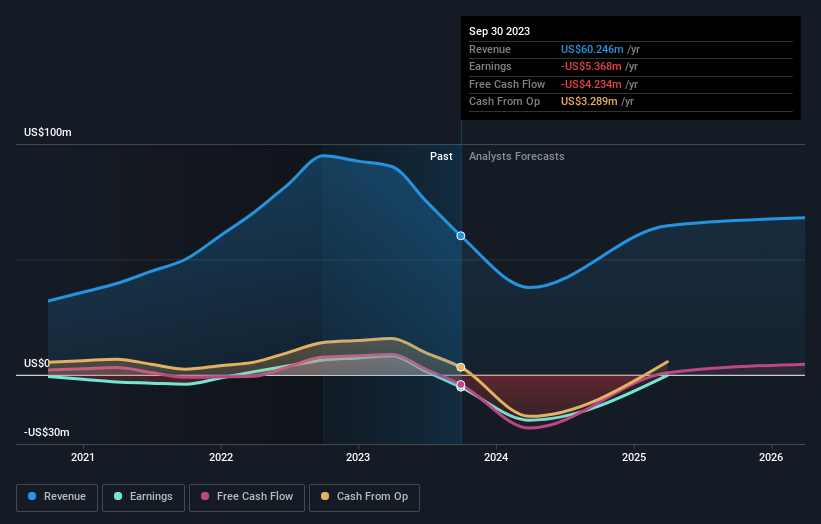
Task: Click the blue Revenue data point marker
Action: pyautogui.click(x=461, y=236)
